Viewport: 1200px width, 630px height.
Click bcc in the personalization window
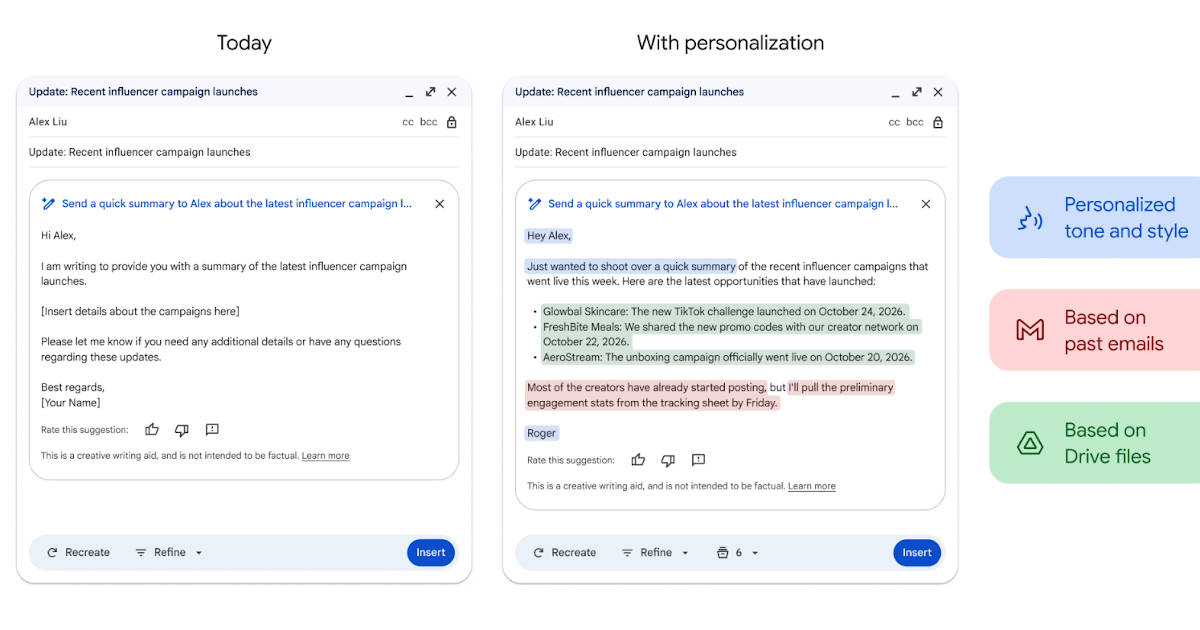(x=915, y=122)
